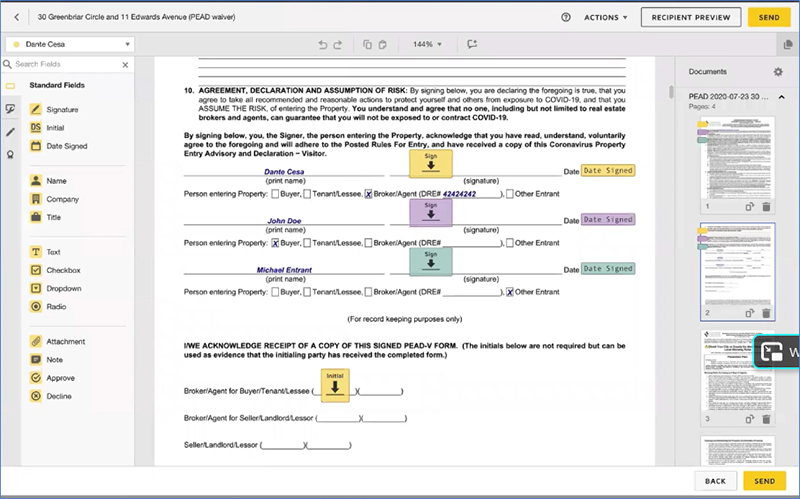The width and height of the screenshot is (800, 499).
Task: Click RECIPIENT PREVIEW button
Action: point(691,17)
